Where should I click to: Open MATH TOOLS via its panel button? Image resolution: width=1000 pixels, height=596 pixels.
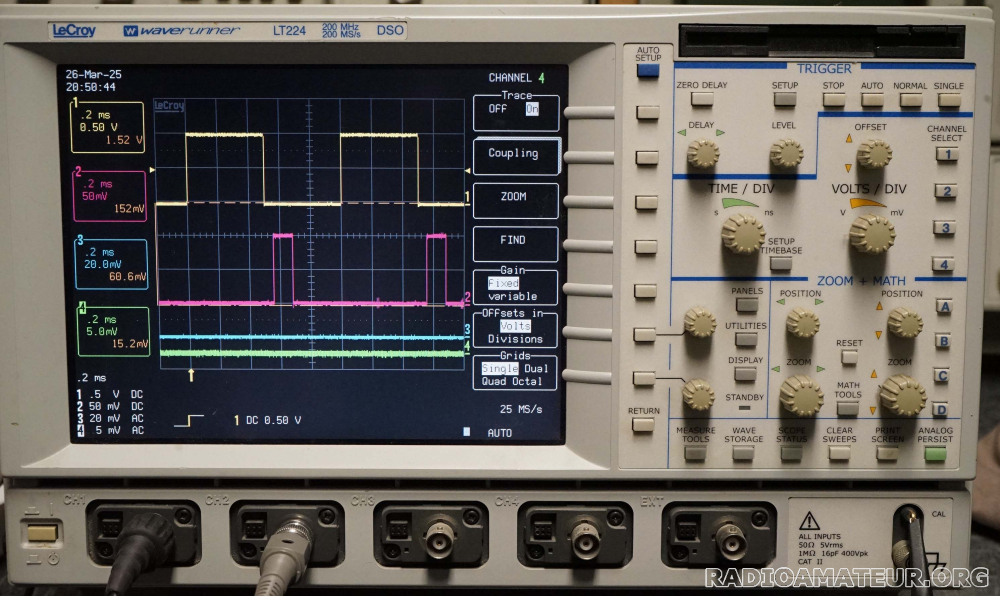(848, 409)
